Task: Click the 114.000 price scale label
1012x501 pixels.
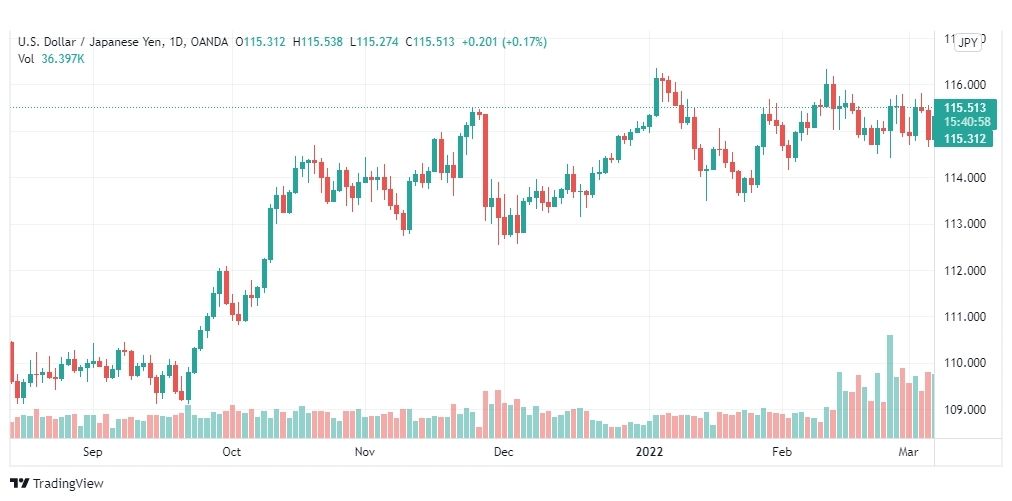Action: click(966, 178)
